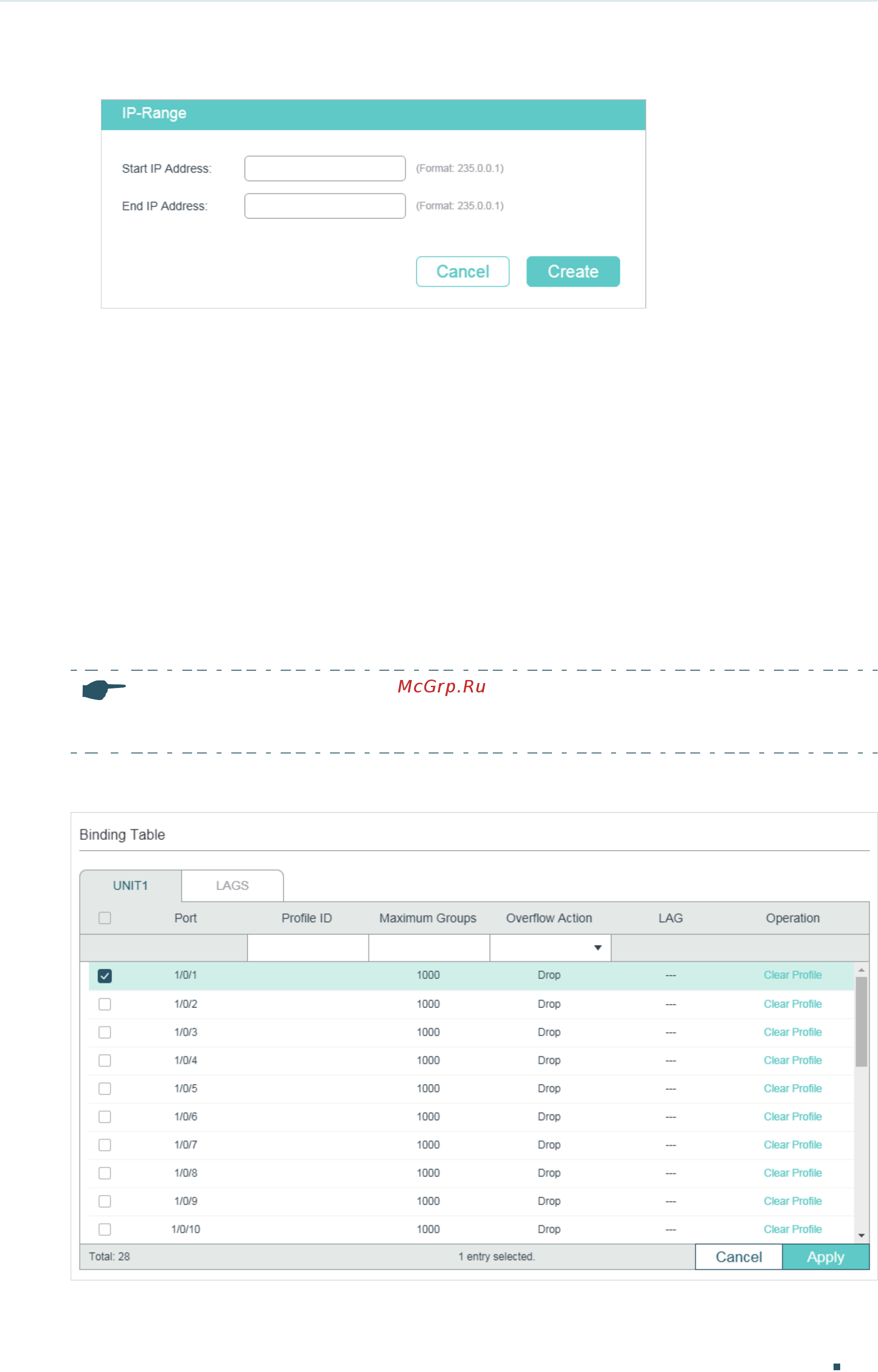The height and width of the screenshot is (1372, 878).
Task: Cancel the IP-Range dialog
Action: coord(463,271)
